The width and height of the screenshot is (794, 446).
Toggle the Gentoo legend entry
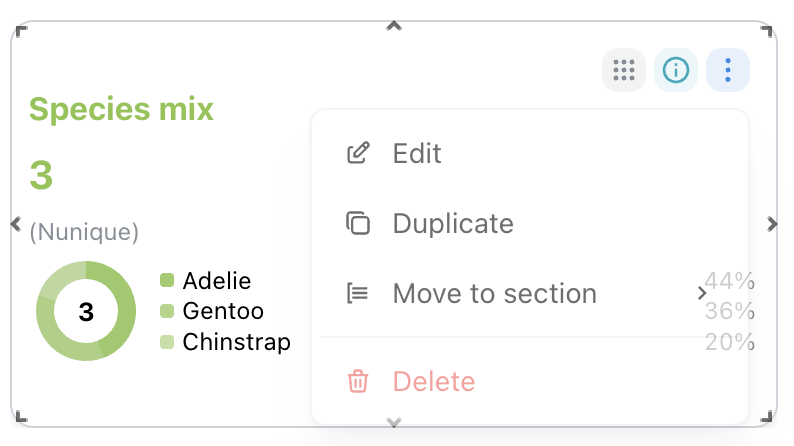click(x=212, y=311)
